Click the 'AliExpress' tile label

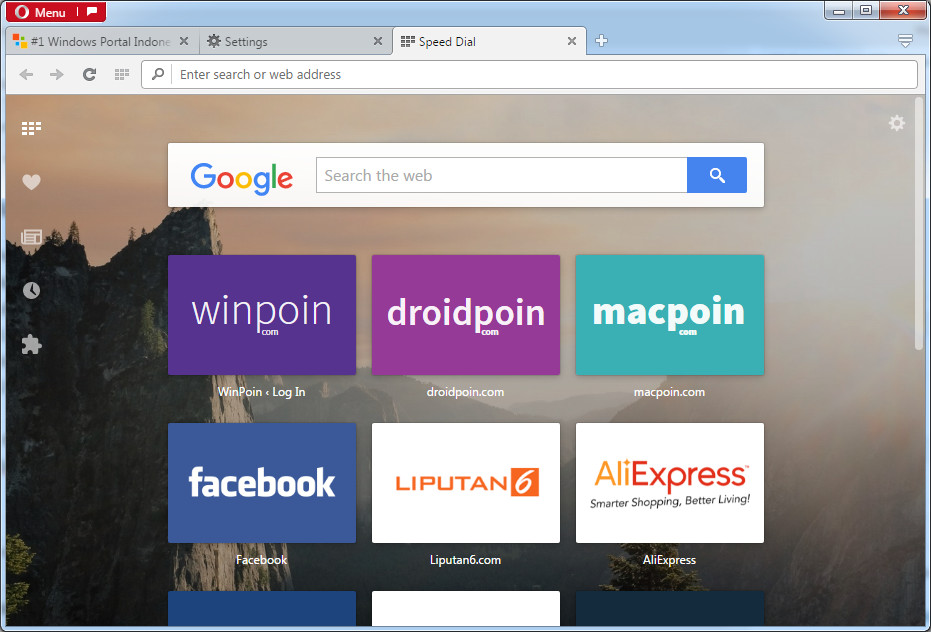(669, 560)
